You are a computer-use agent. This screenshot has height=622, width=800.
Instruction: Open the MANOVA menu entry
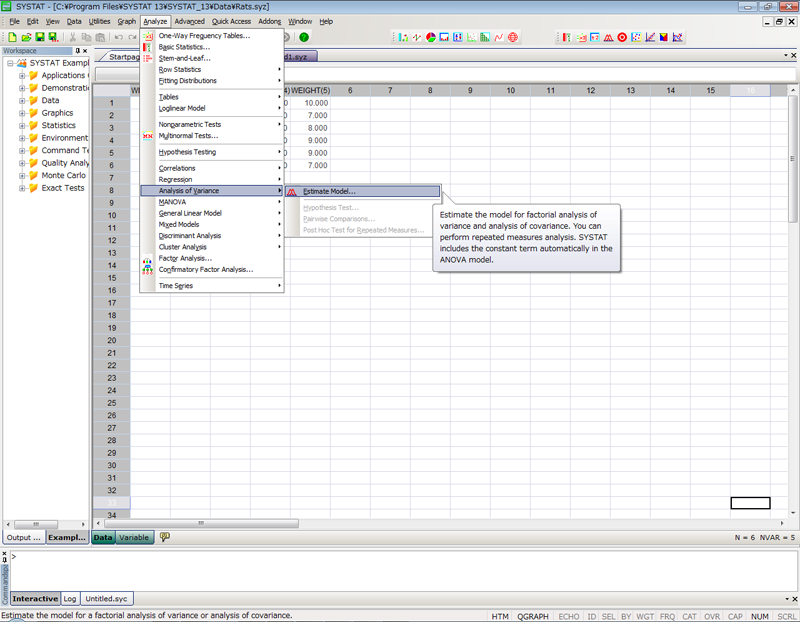[x=212, y=202]
